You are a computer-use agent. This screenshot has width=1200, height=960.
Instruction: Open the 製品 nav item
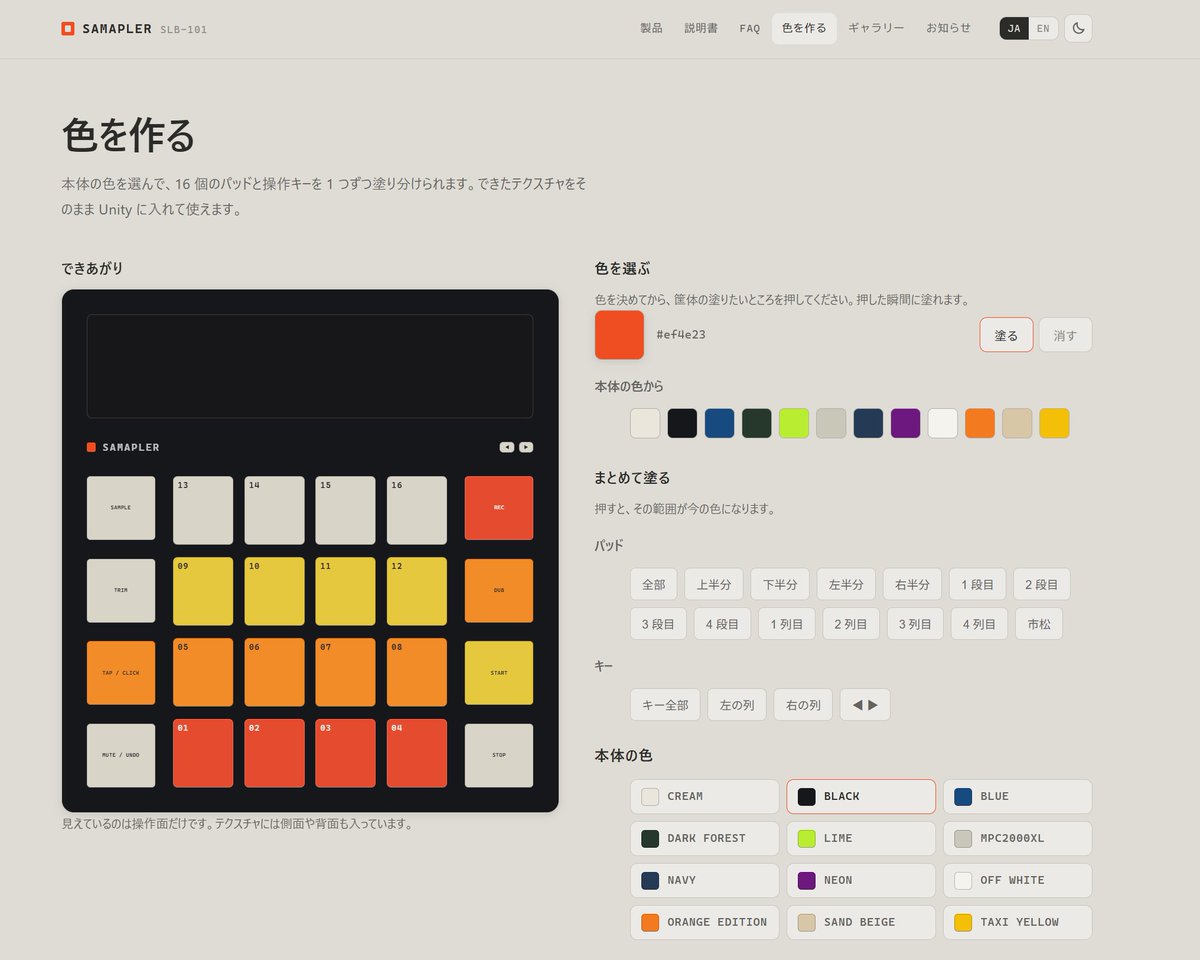pyautogui.click(x=651, y=28)
